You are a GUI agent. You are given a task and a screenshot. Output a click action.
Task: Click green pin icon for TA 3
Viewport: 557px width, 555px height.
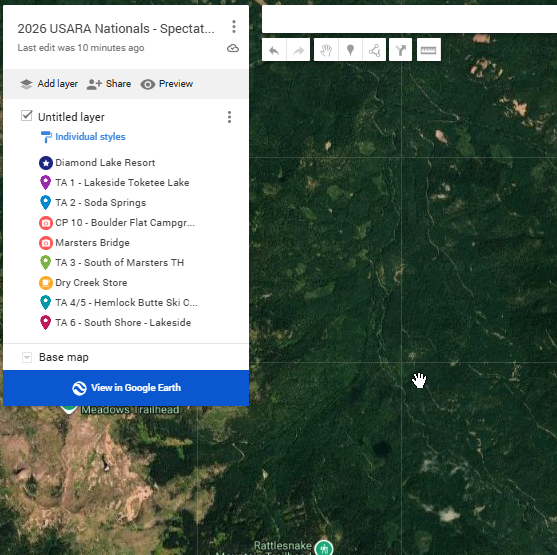[x=45, y=263]
